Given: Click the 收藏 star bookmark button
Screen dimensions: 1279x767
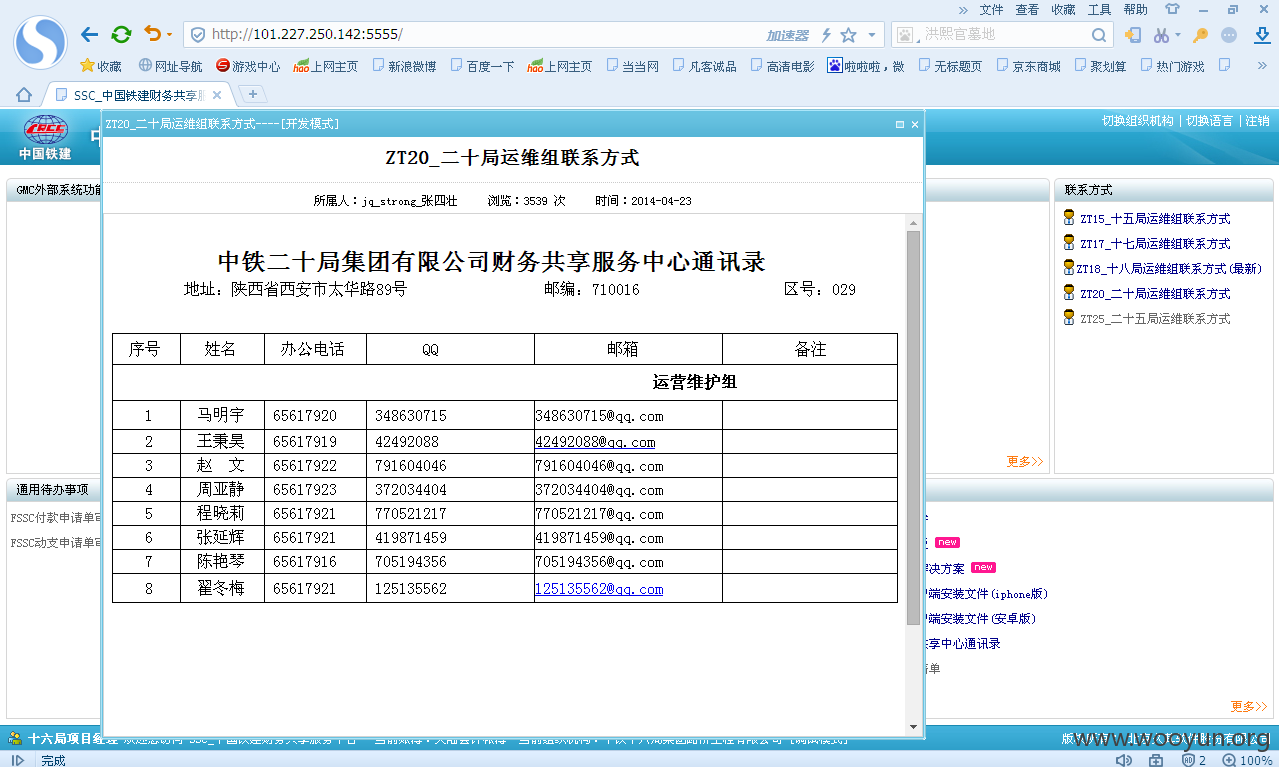Looking at the screenshot, I should pos(101,66).
